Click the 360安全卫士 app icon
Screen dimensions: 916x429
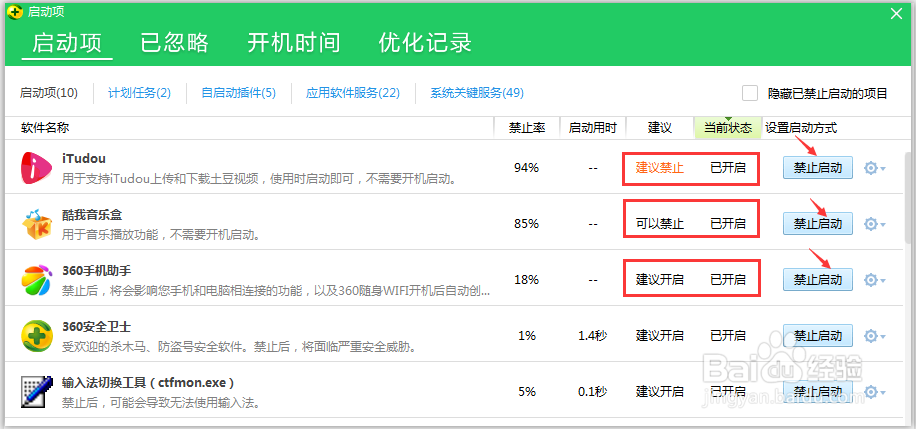click(37, 336)
